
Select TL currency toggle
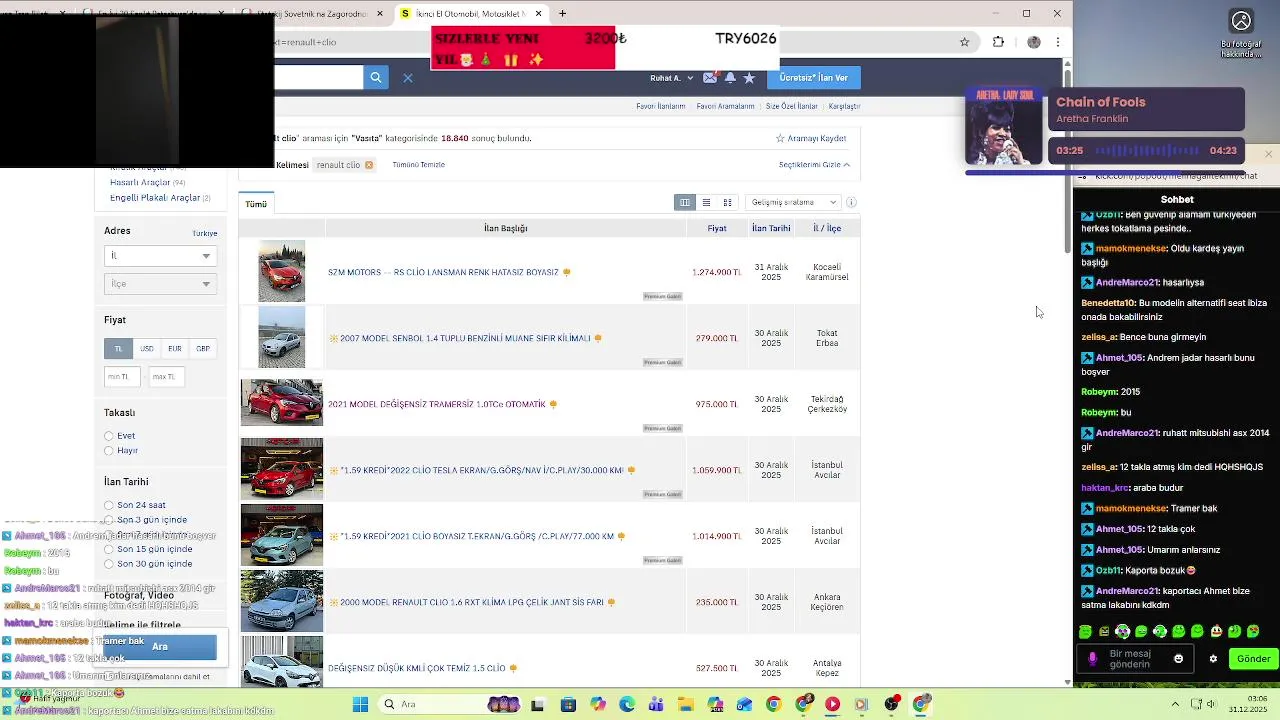pos(118,349)
